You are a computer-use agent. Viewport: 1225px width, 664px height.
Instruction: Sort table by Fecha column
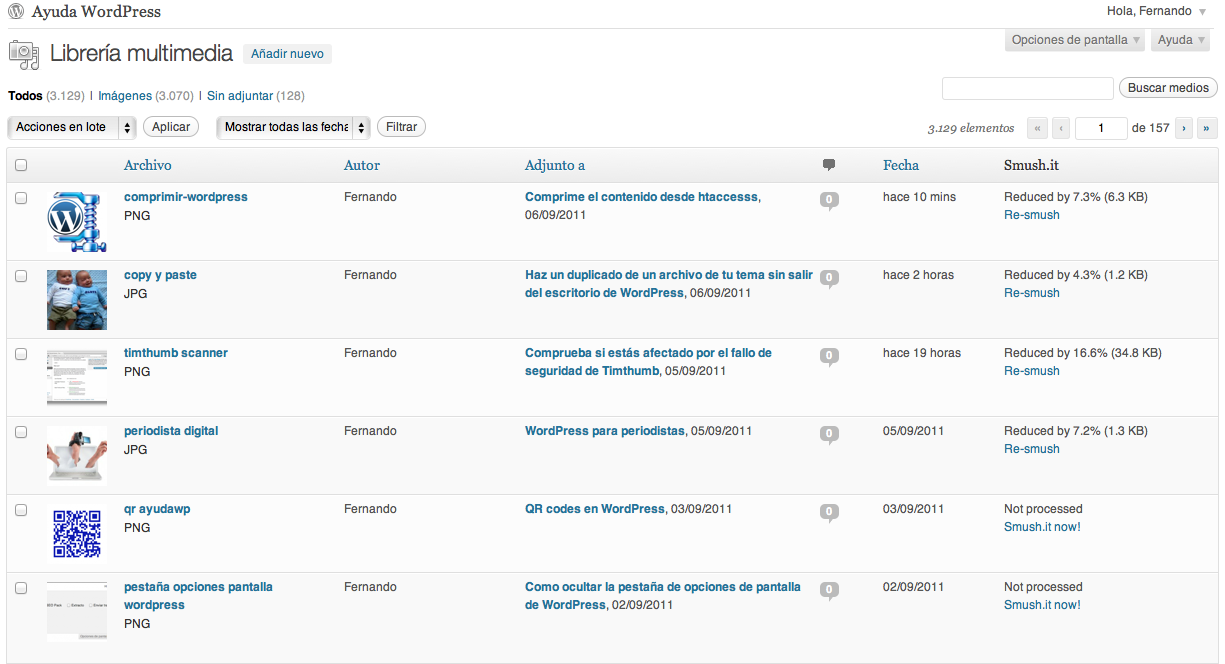pyautogui.click(x=901, y=165)
